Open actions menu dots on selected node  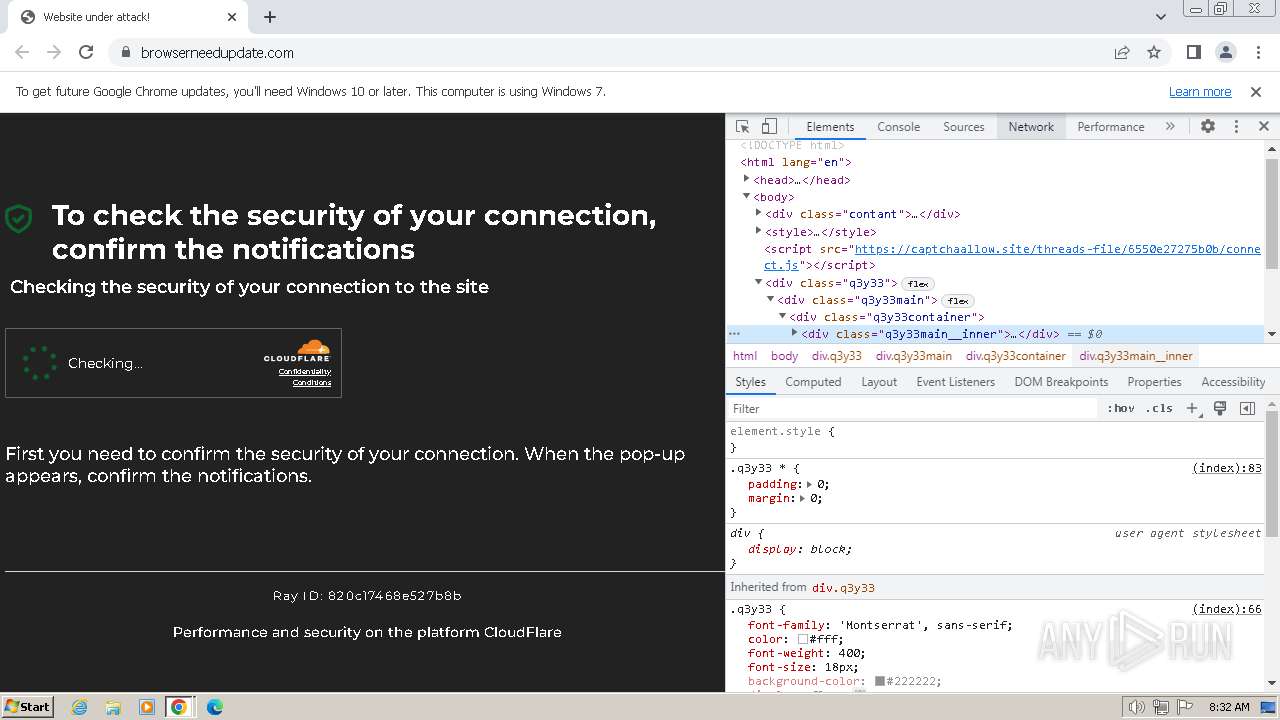click(x=734, y=333)
